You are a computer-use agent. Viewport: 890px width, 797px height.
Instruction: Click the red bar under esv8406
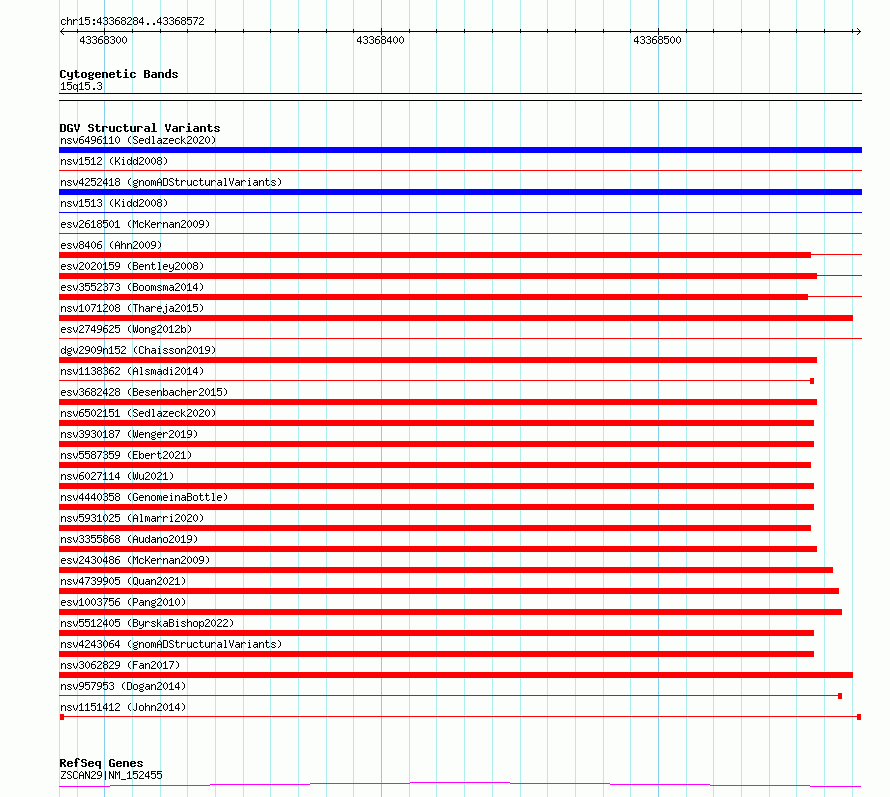(x=435, y=255)
